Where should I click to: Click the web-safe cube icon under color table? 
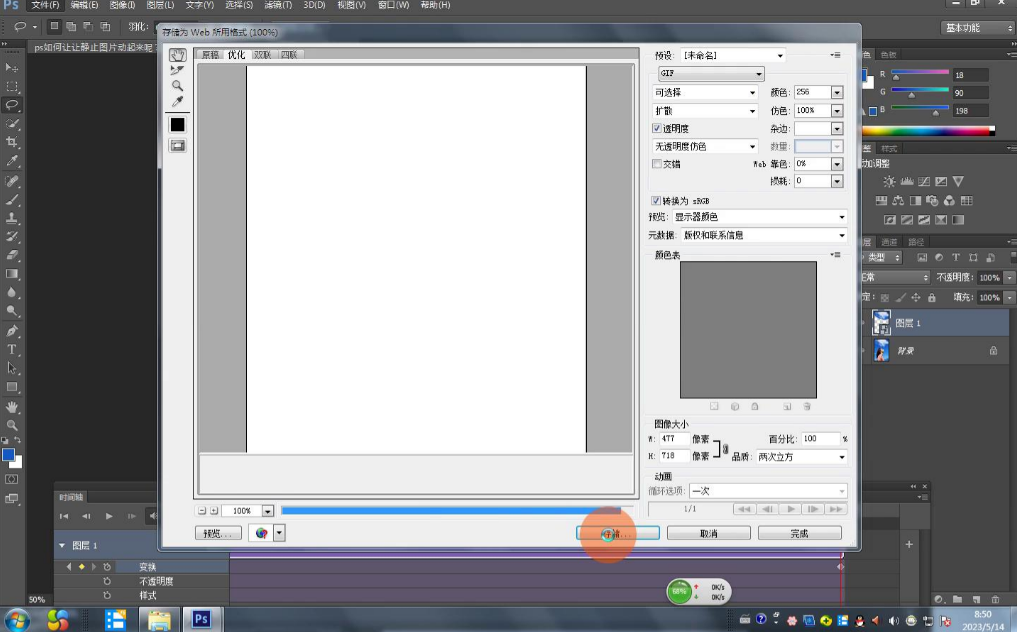[x=735, y=407]
